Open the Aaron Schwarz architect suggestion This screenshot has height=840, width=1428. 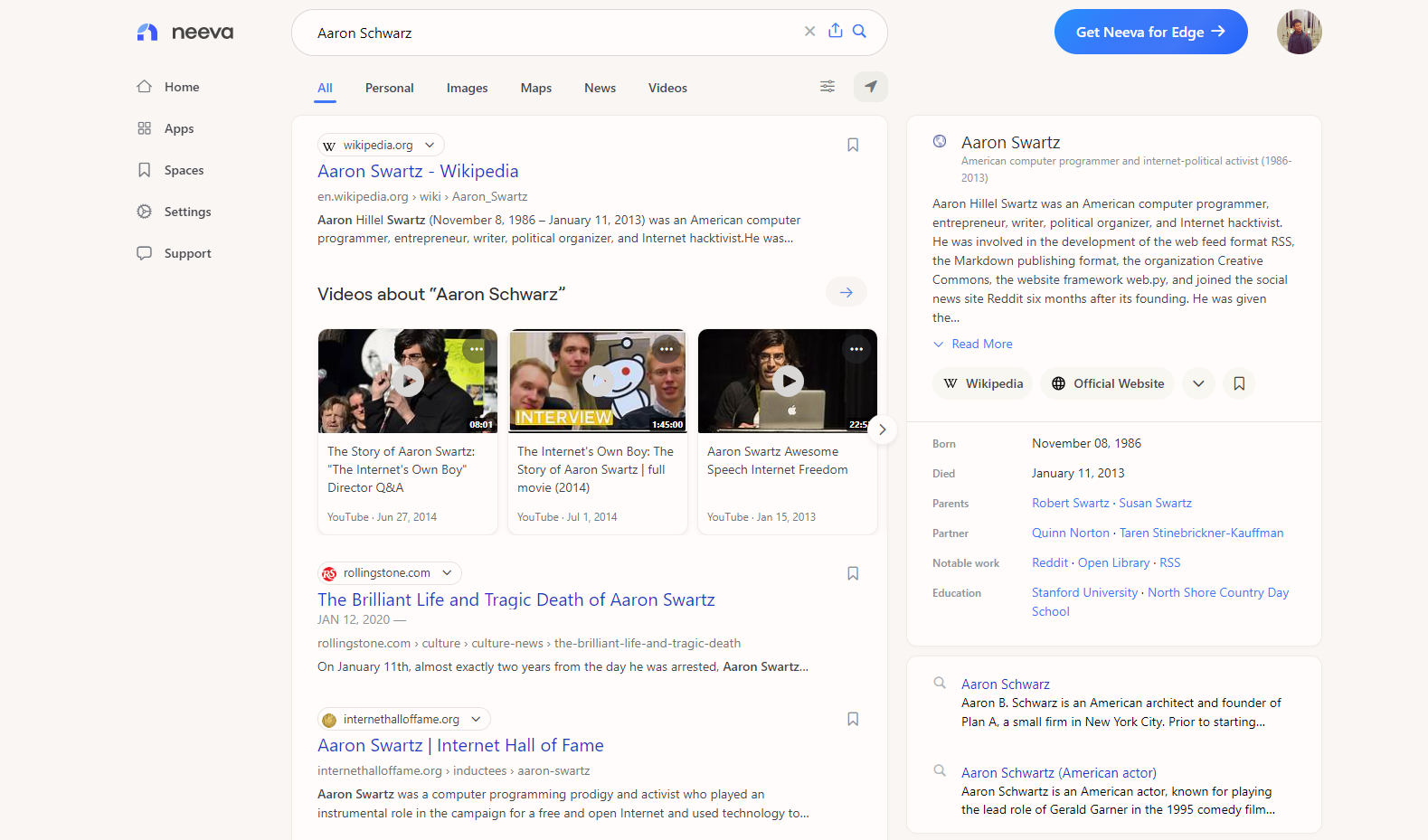coord(1006,684)
